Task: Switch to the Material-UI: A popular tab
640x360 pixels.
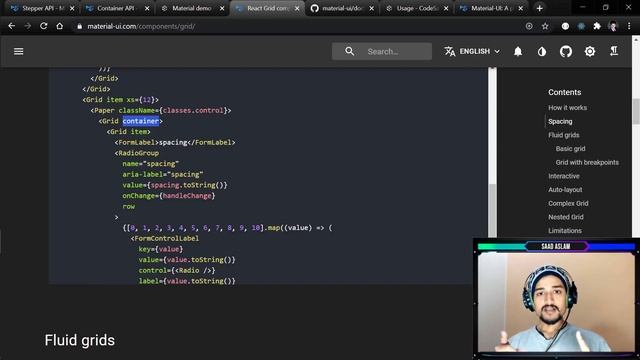Action: [x=491, y=8]
